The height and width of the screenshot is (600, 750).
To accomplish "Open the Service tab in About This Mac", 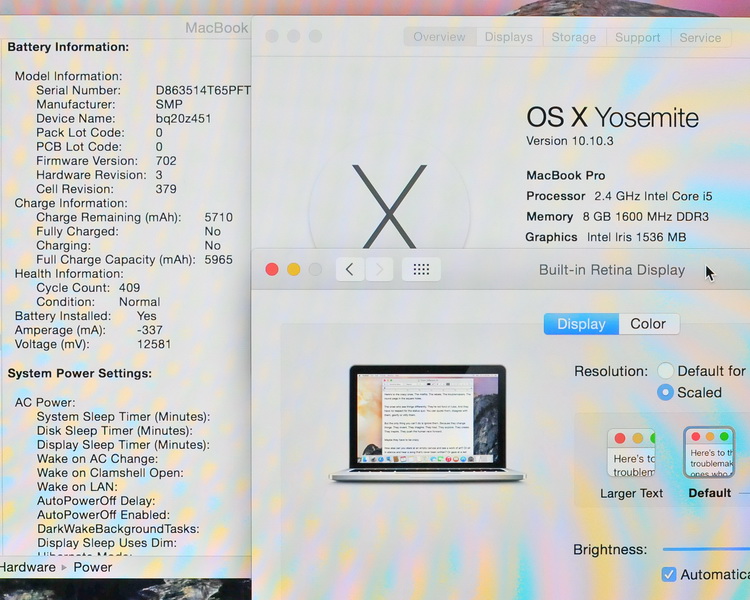I will [700, 37].
